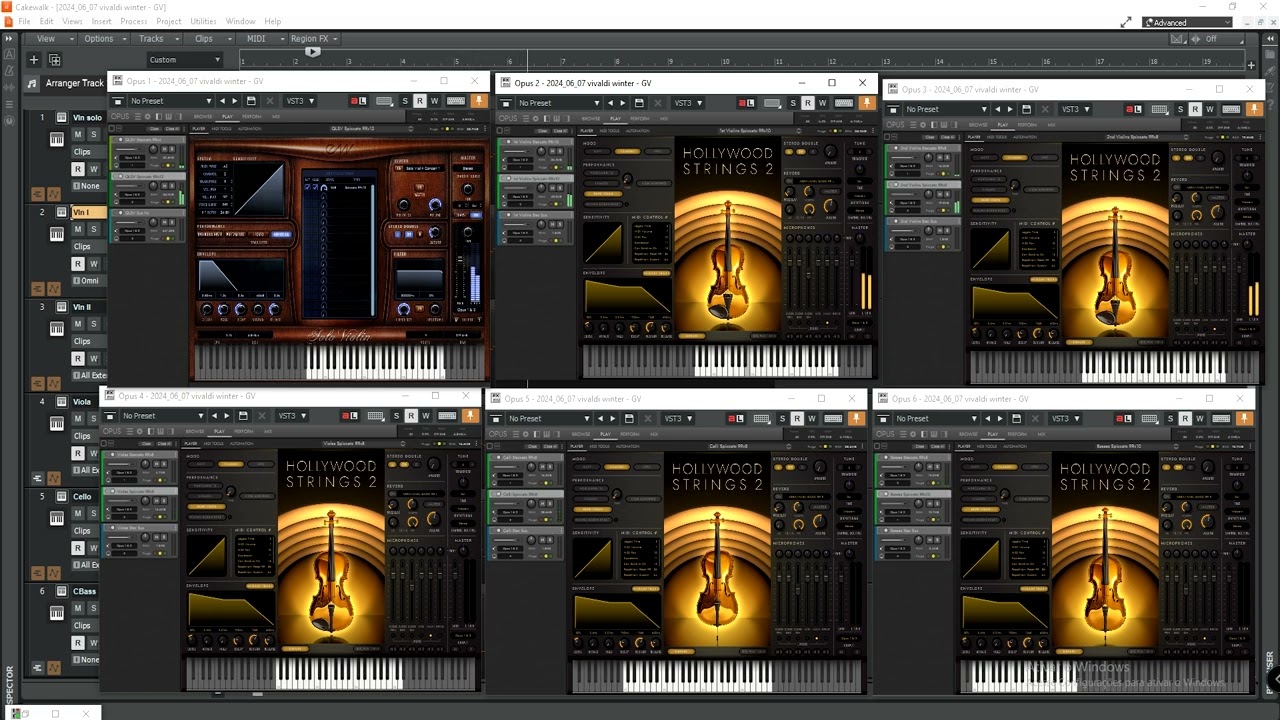Click the orange pin icon in Opus 1
This screenshot has height=720, width=1280.
click(479, 101)
